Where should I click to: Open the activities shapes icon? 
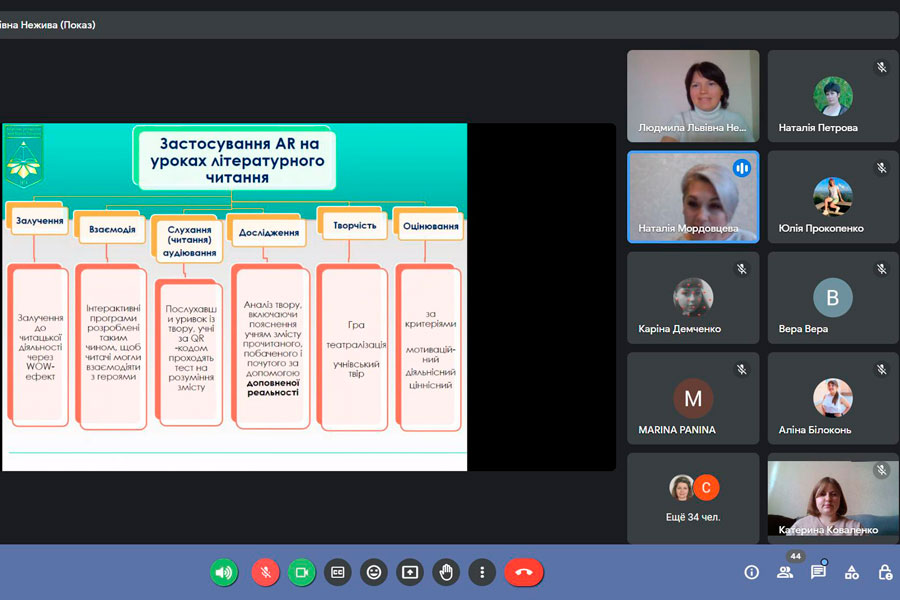pos(852,572)
